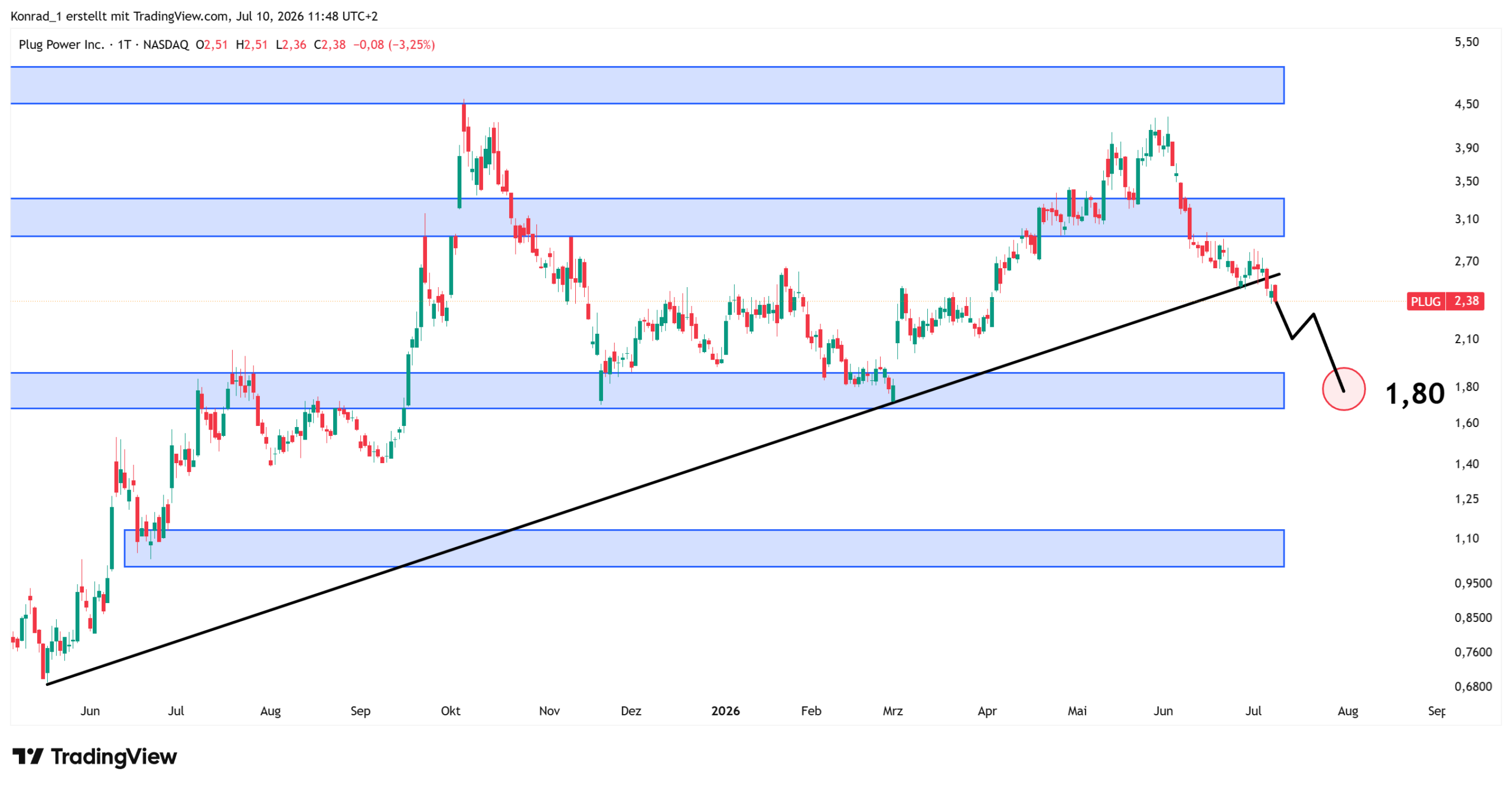The image size is (1512, 788).
Task: Select the large 1,80 price target text
Action: coord(1415,393)
